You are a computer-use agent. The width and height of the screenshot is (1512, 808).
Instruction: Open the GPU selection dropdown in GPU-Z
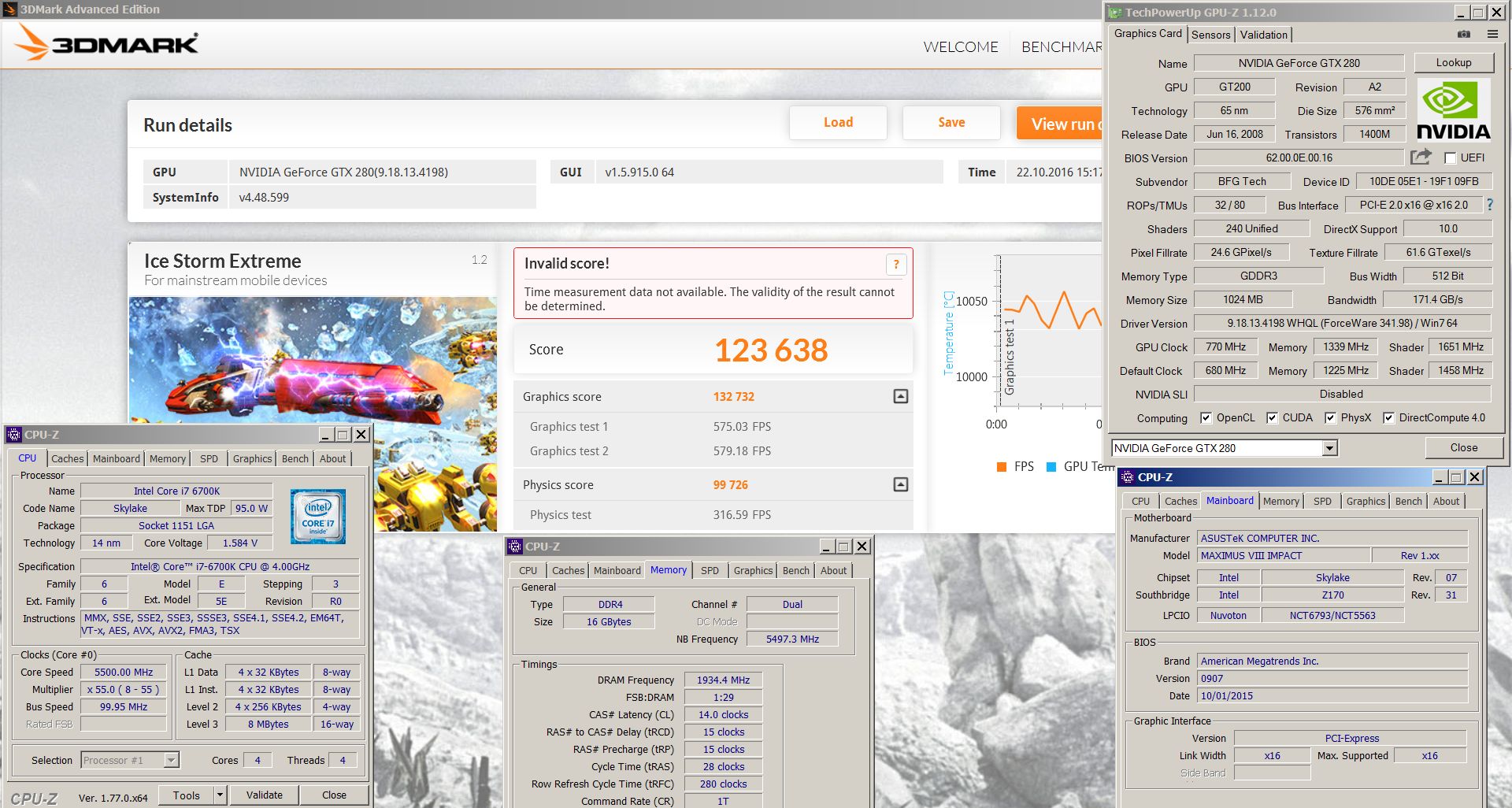1329,448
